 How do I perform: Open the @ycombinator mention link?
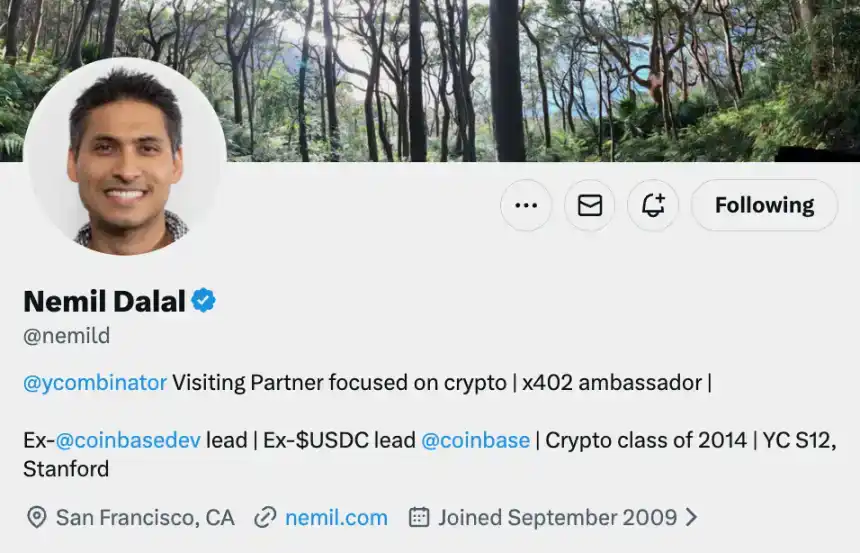pos(95,382)
